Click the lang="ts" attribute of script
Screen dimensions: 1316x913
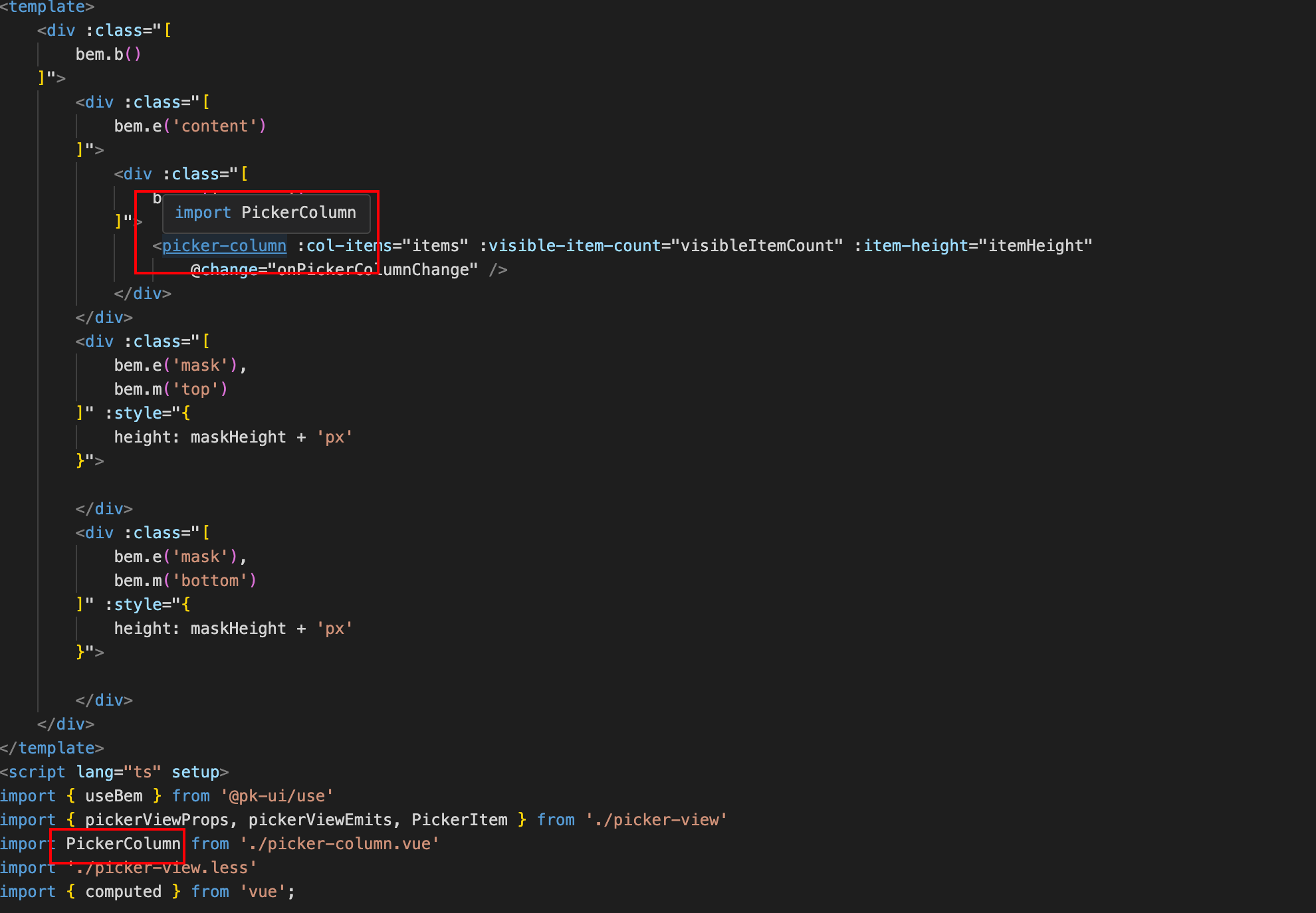coord(119,772)
